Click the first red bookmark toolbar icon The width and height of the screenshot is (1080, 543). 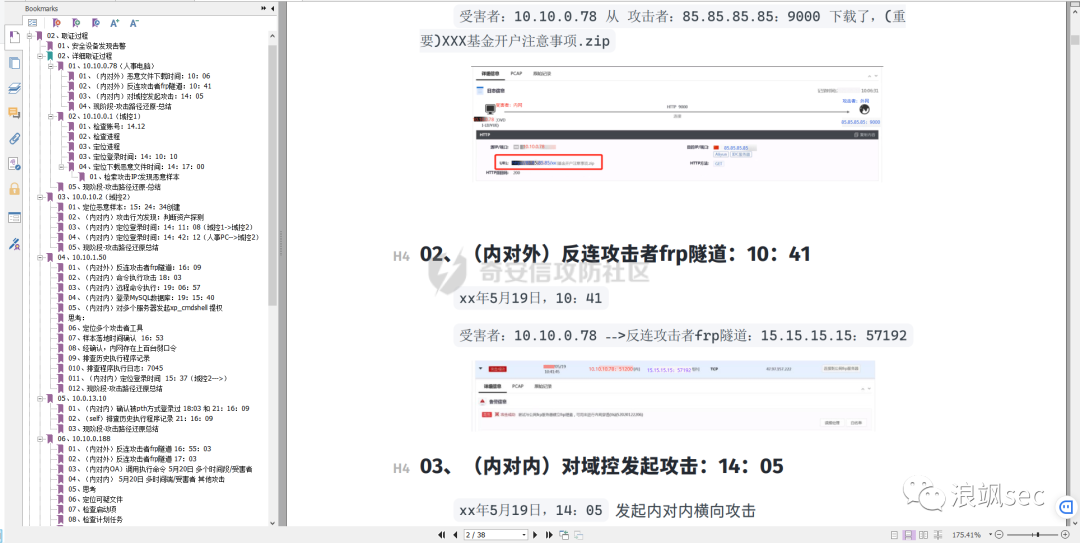coord(57,23)
